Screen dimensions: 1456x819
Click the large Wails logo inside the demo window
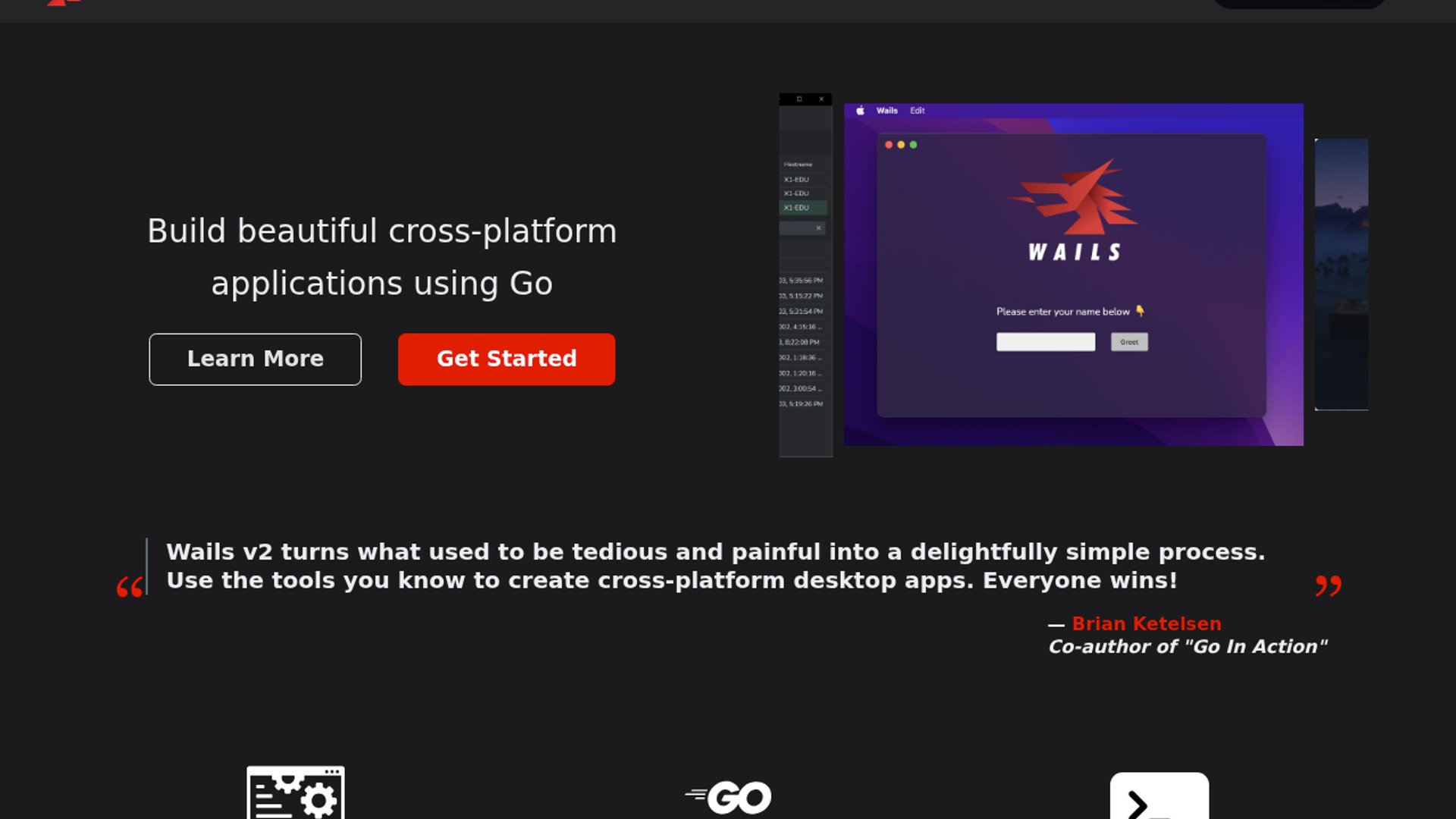tap(1073, 210)
